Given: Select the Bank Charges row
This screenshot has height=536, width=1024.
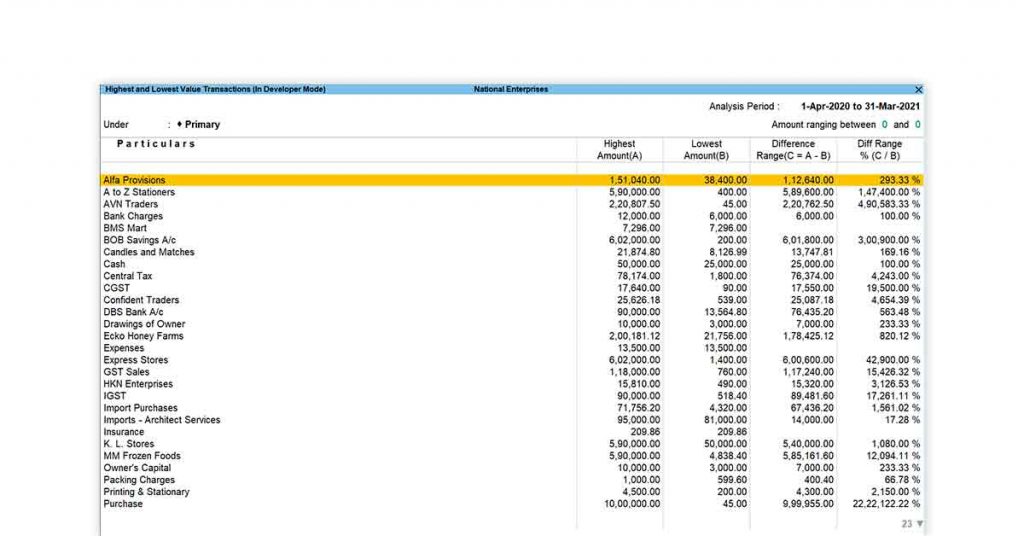Looking at the screenshot, I should point(133,216).
